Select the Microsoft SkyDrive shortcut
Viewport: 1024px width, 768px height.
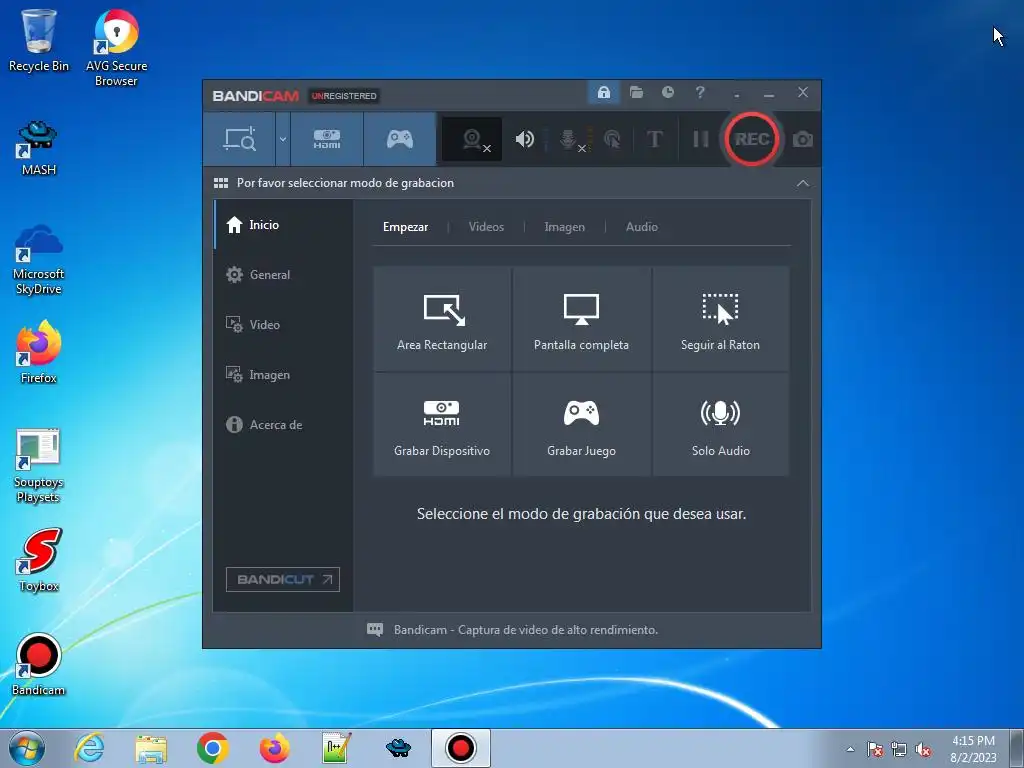[x=39, y=259]
